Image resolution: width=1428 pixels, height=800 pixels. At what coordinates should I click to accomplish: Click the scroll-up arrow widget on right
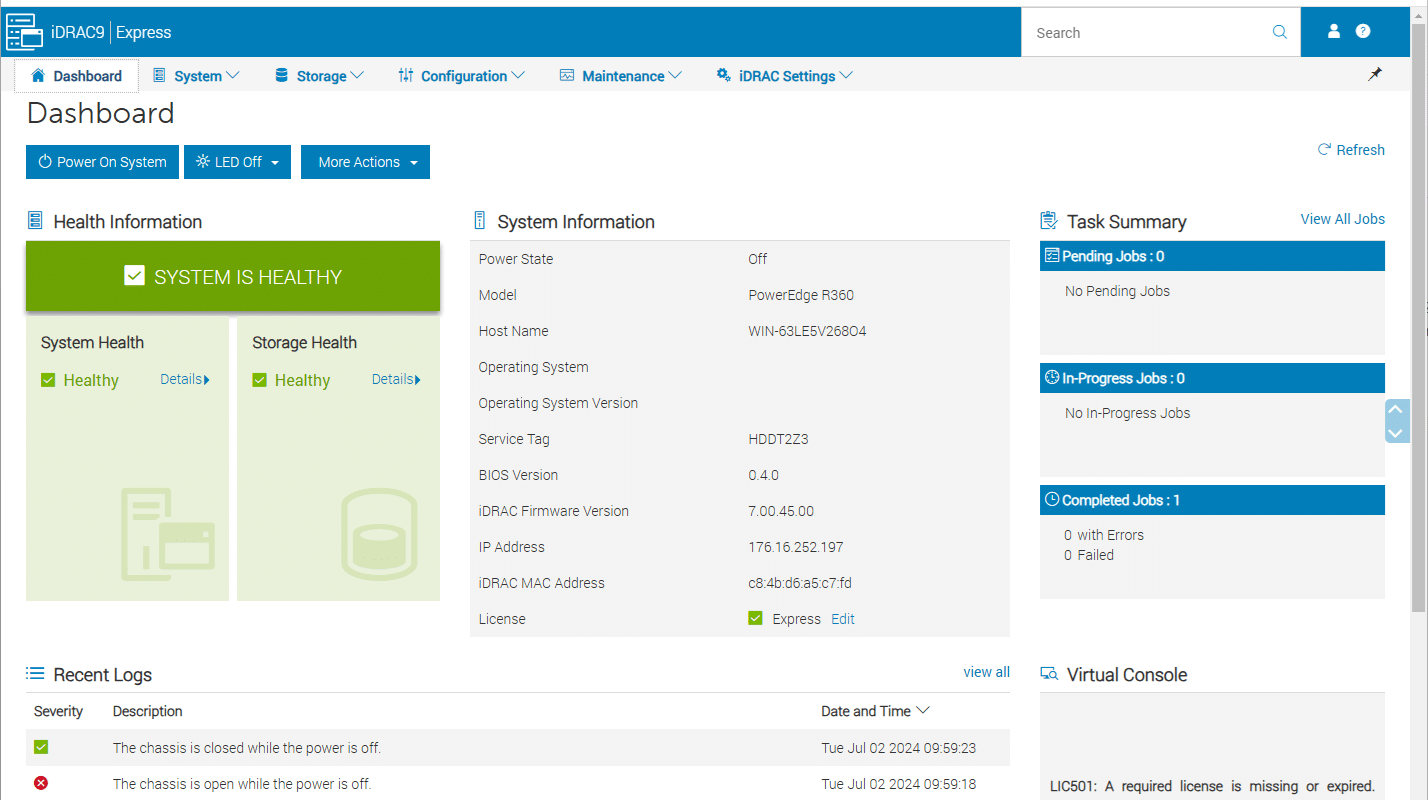click(1397, 410)
